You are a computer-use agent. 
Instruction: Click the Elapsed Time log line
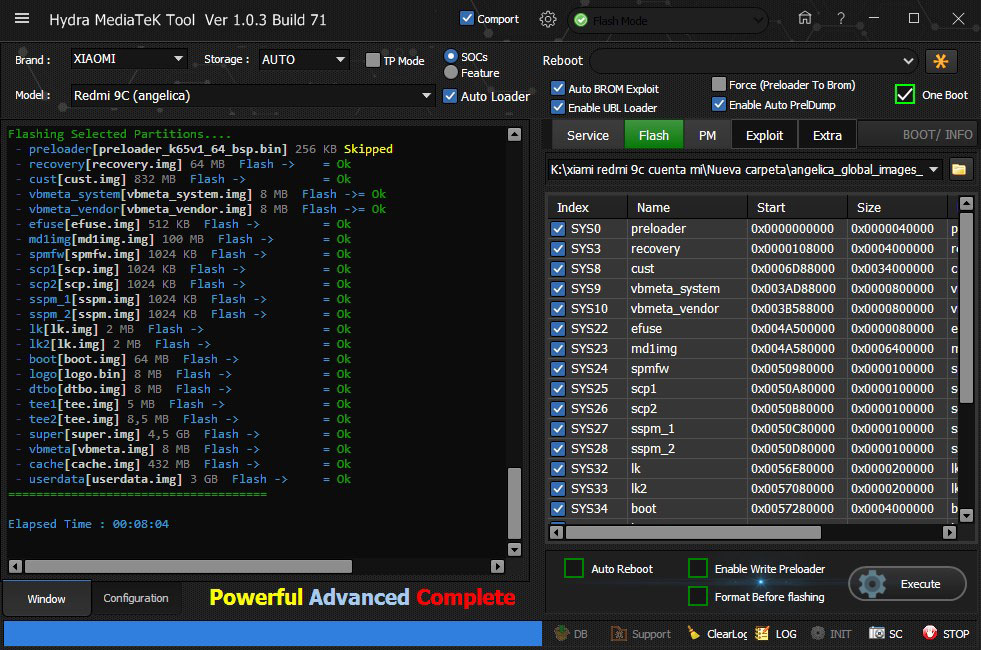(88, 524)
